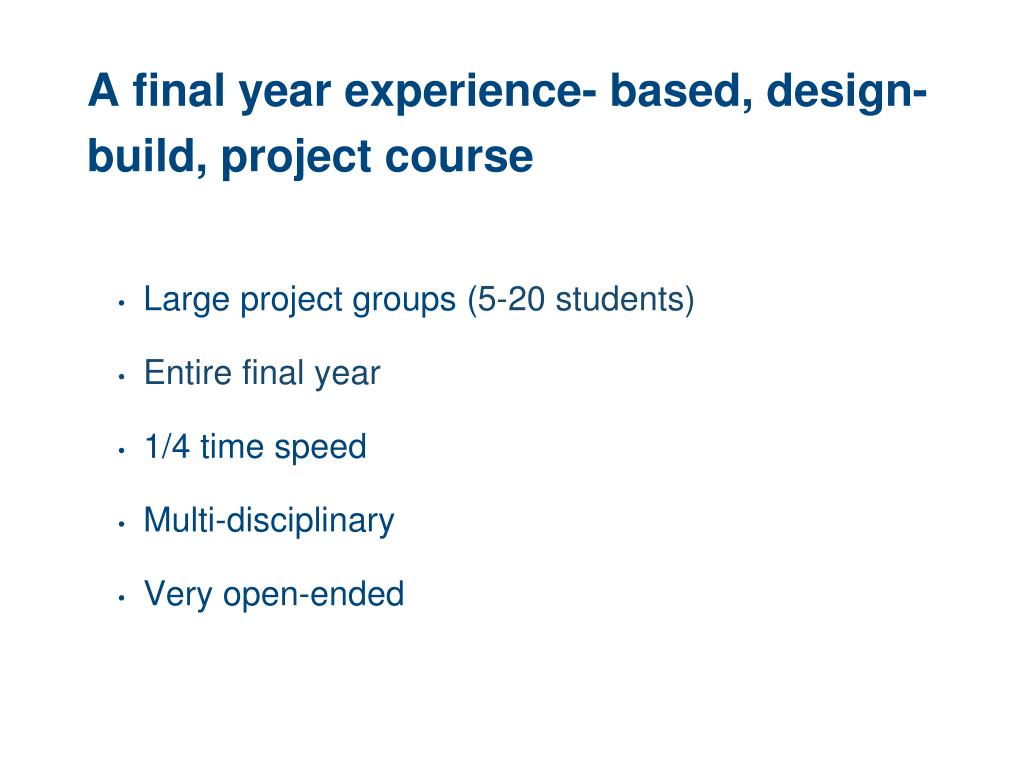Click the title's second line 'build, project course'

[x=310, y=157]
